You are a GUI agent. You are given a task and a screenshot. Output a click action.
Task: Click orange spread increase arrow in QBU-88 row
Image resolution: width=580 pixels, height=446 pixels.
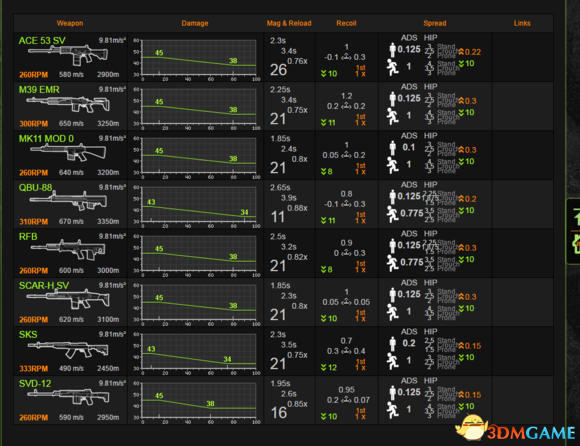click(x=461, y=199)
